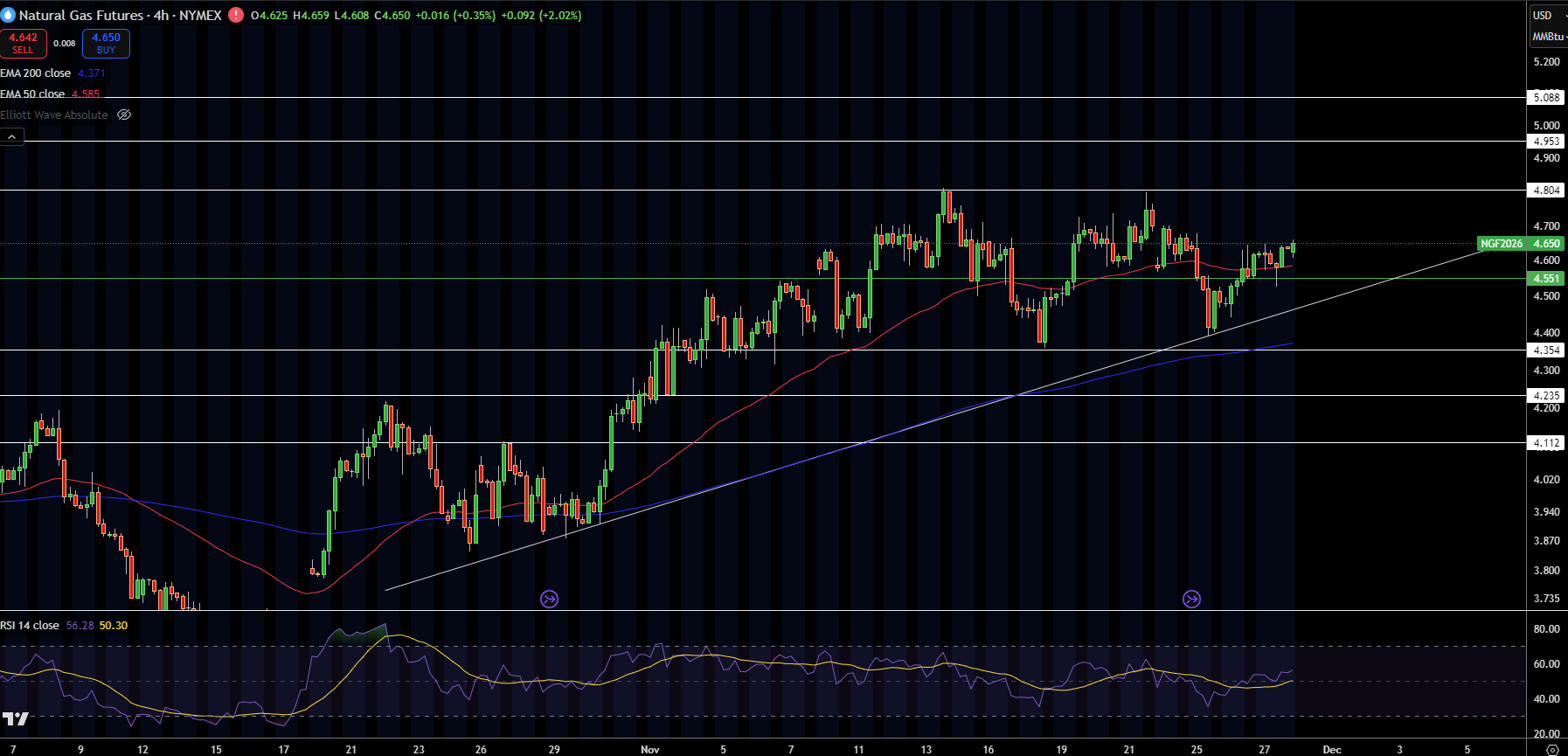Click the BUY 4.650 button
Image resolution: width=1568 pixels, height=756 pixels.
(x=106, y=43)
